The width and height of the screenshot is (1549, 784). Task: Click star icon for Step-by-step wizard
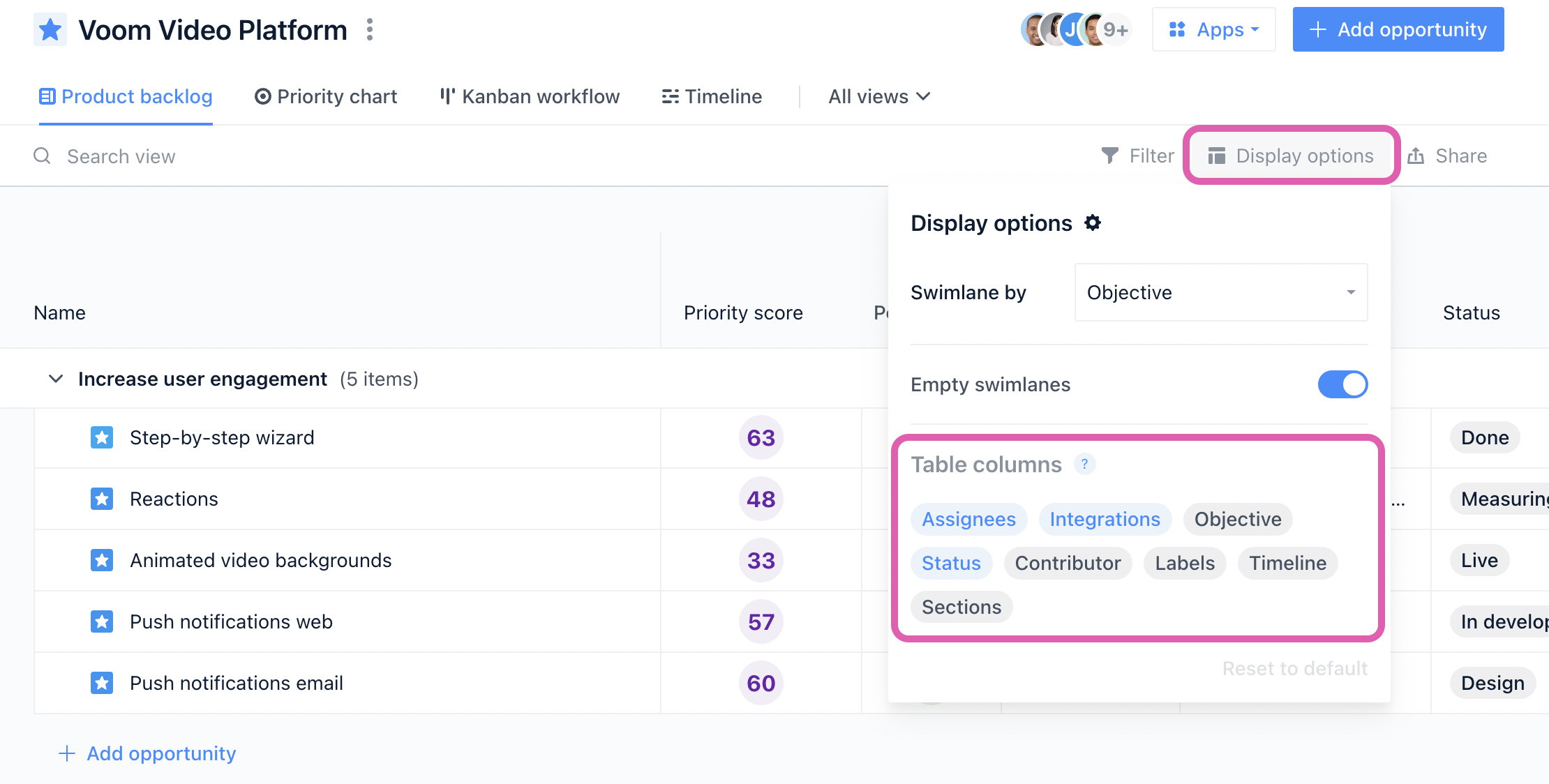click(x=102, y=437)
